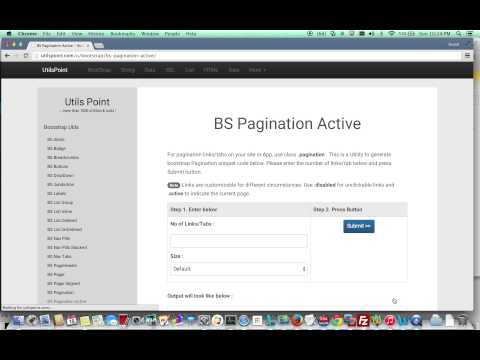Click the UtilsPoint brand link in navbar
The image size is (480, 360).
pyautogui.click(x=55, y=70)
